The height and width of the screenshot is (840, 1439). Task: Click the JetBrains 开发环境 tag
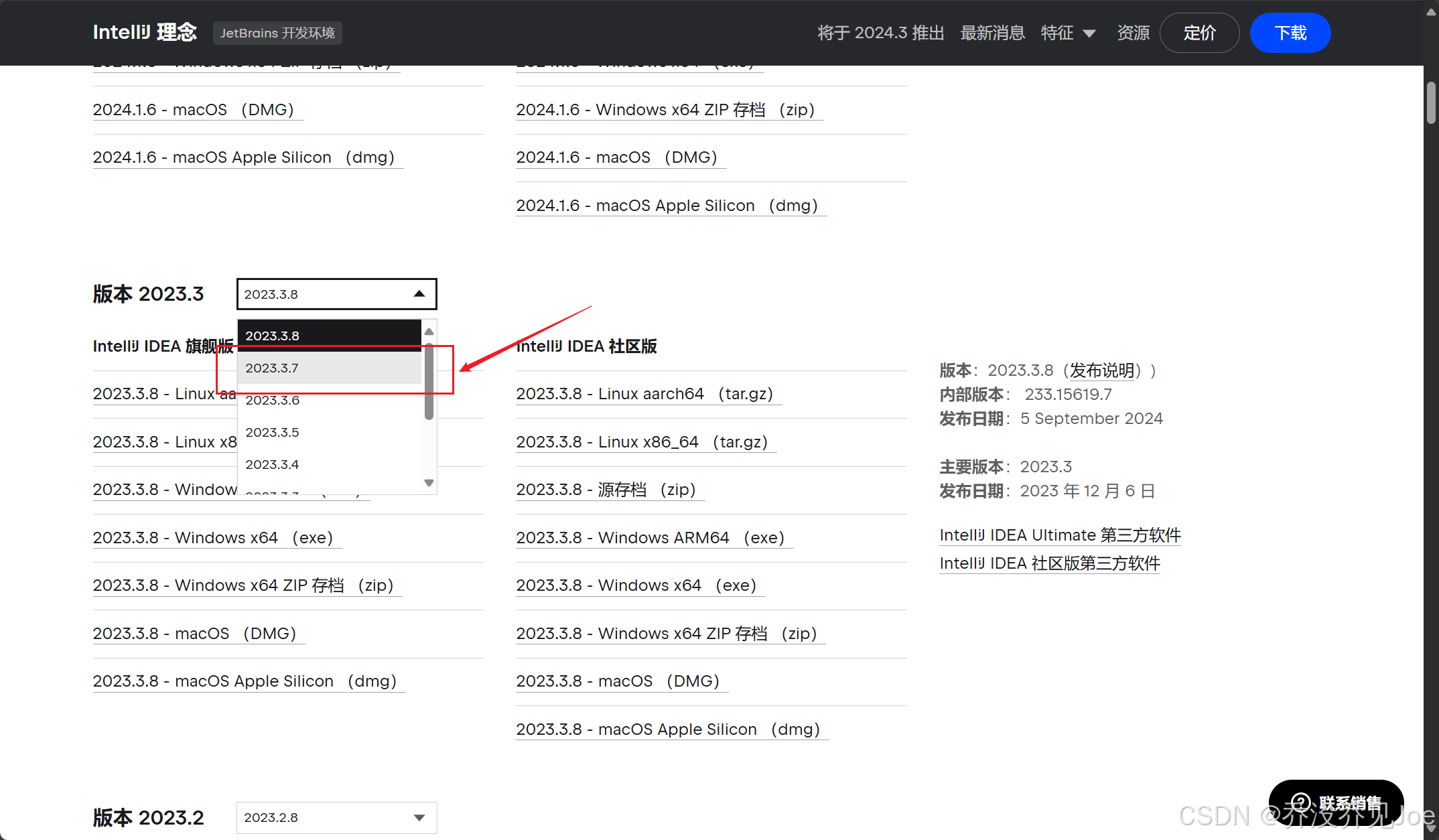pyautogui.click(x=277, y=33)
